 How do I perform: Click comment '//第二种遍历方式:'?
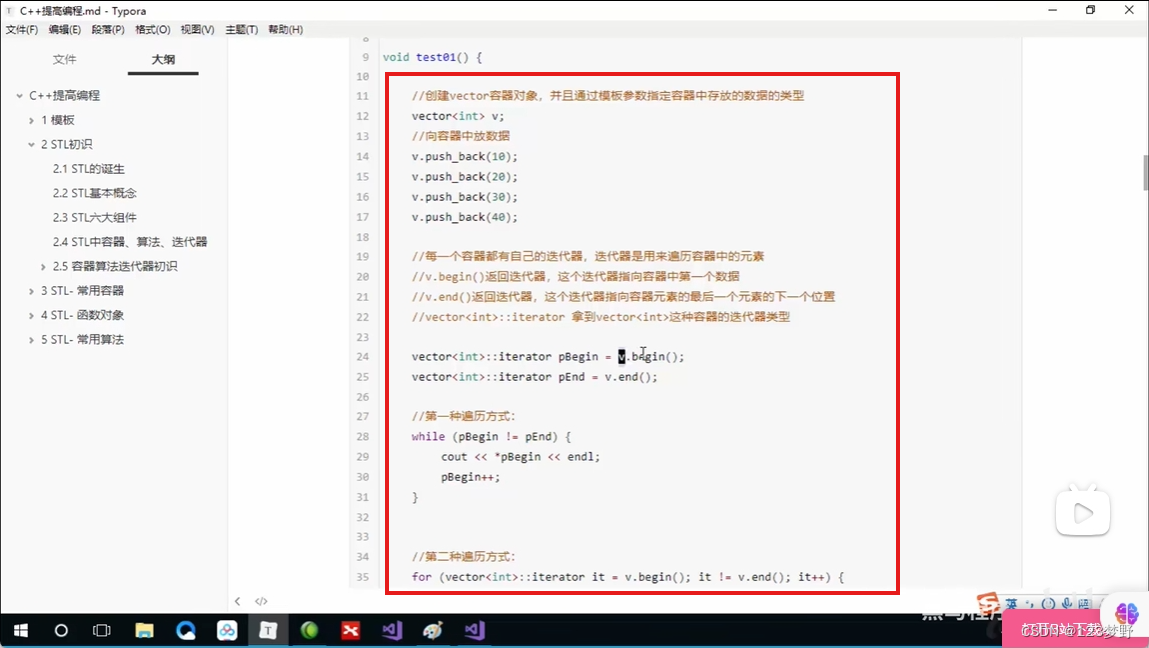click(464, 556)
